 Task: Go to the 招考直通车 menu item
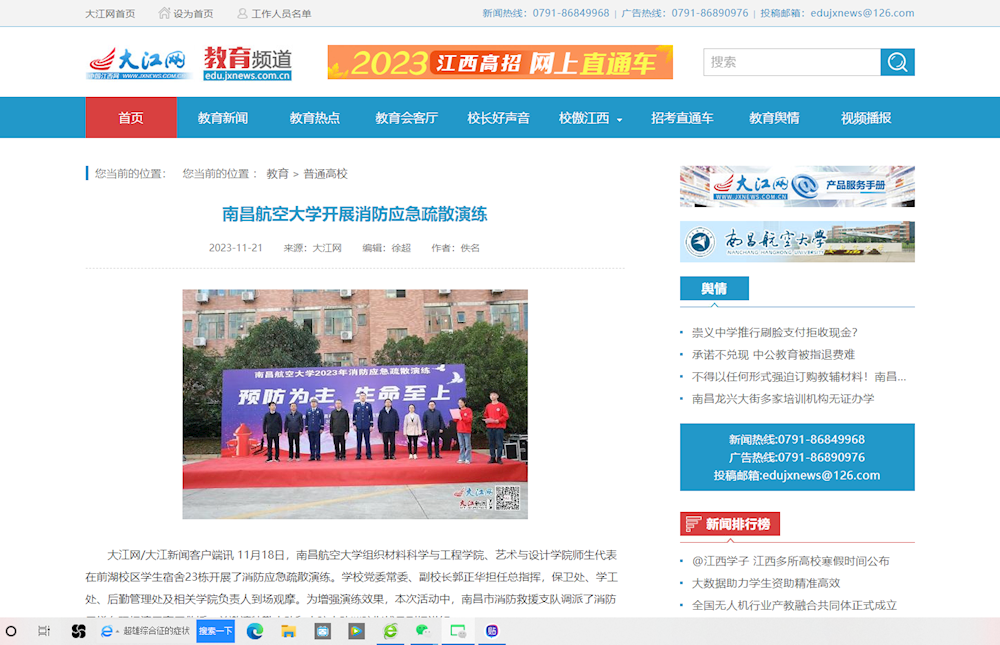(x=682, y=118)
